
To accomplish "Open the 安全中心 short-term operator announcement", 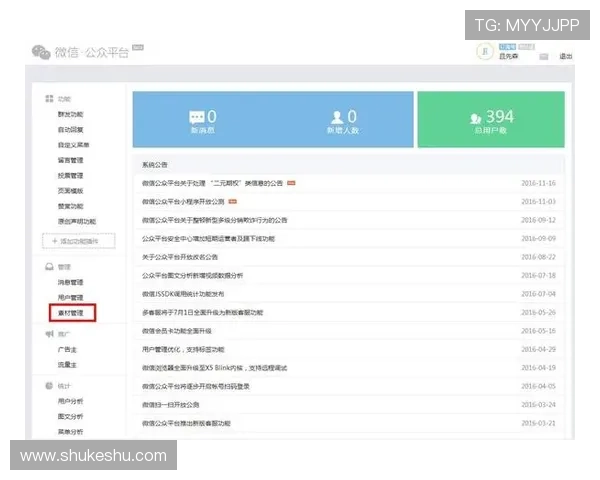I will pyautogui.click(x=209, y=238).
